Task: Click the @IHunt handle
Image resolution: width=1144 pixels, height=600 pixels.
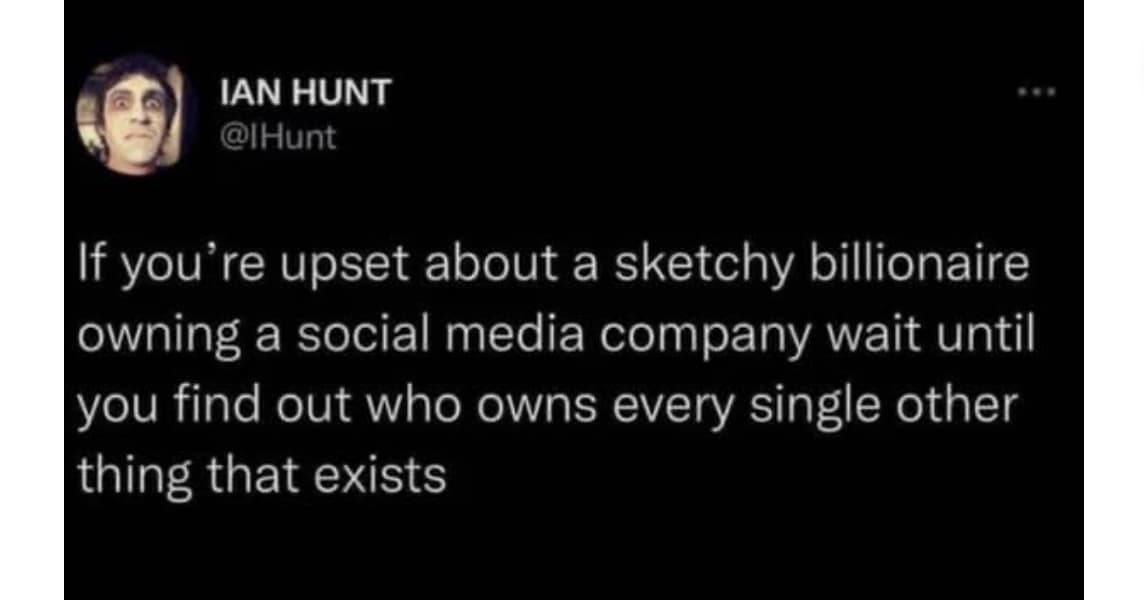Action: (278, 136)
